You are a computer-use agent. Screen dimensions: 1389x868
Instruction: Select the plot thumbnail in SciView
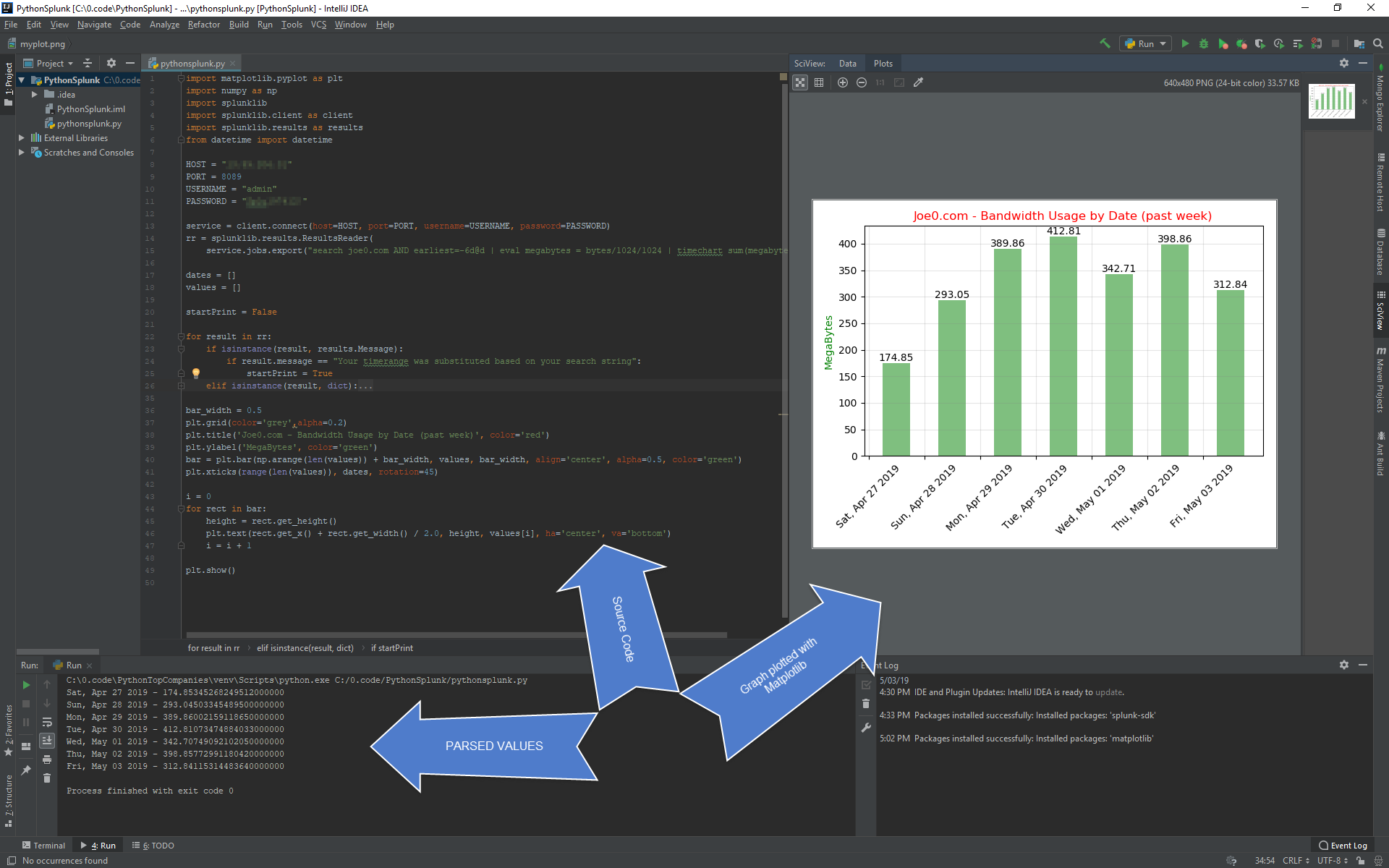click(1332, 101)
